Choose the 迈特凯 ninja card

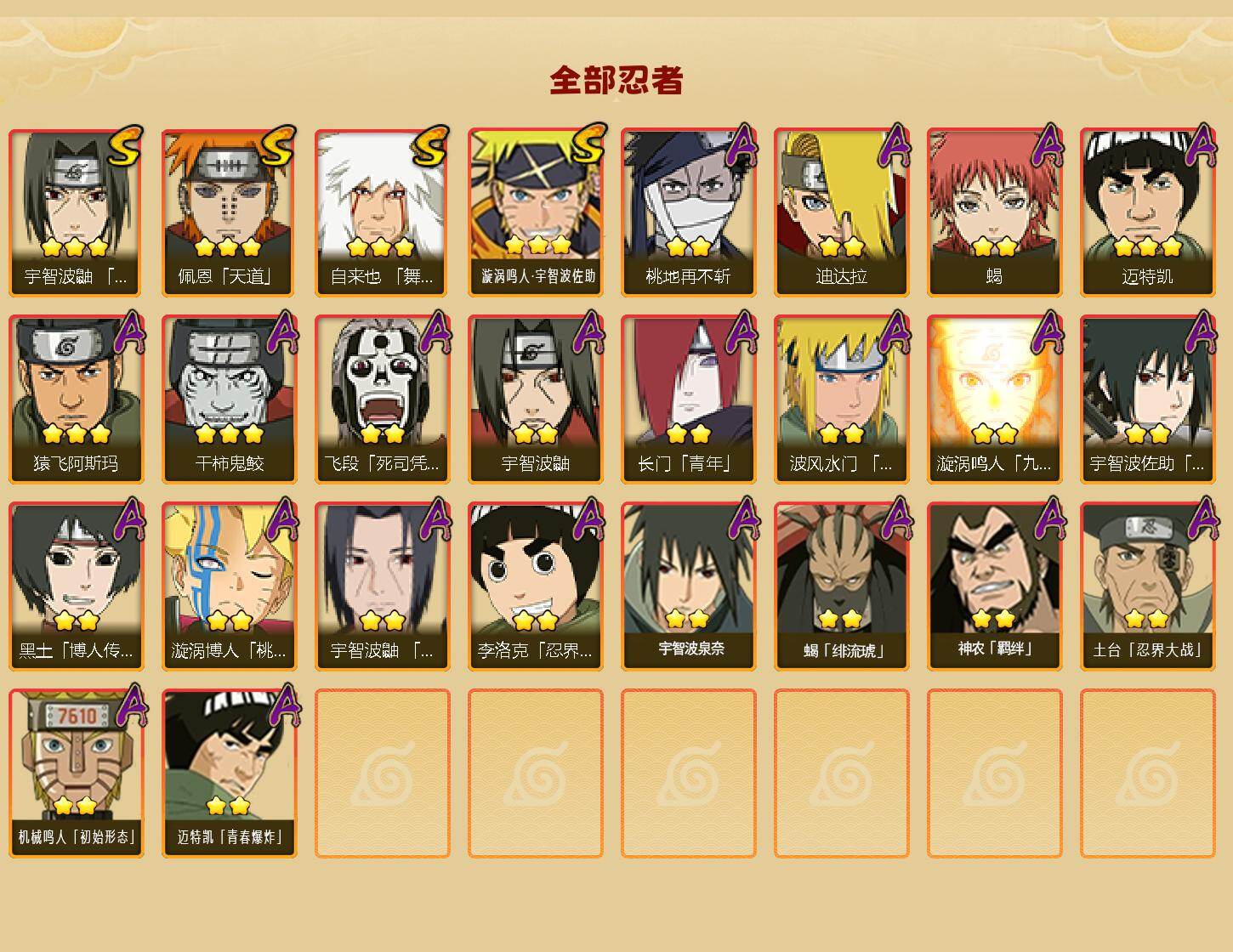tap(1148, 212)
